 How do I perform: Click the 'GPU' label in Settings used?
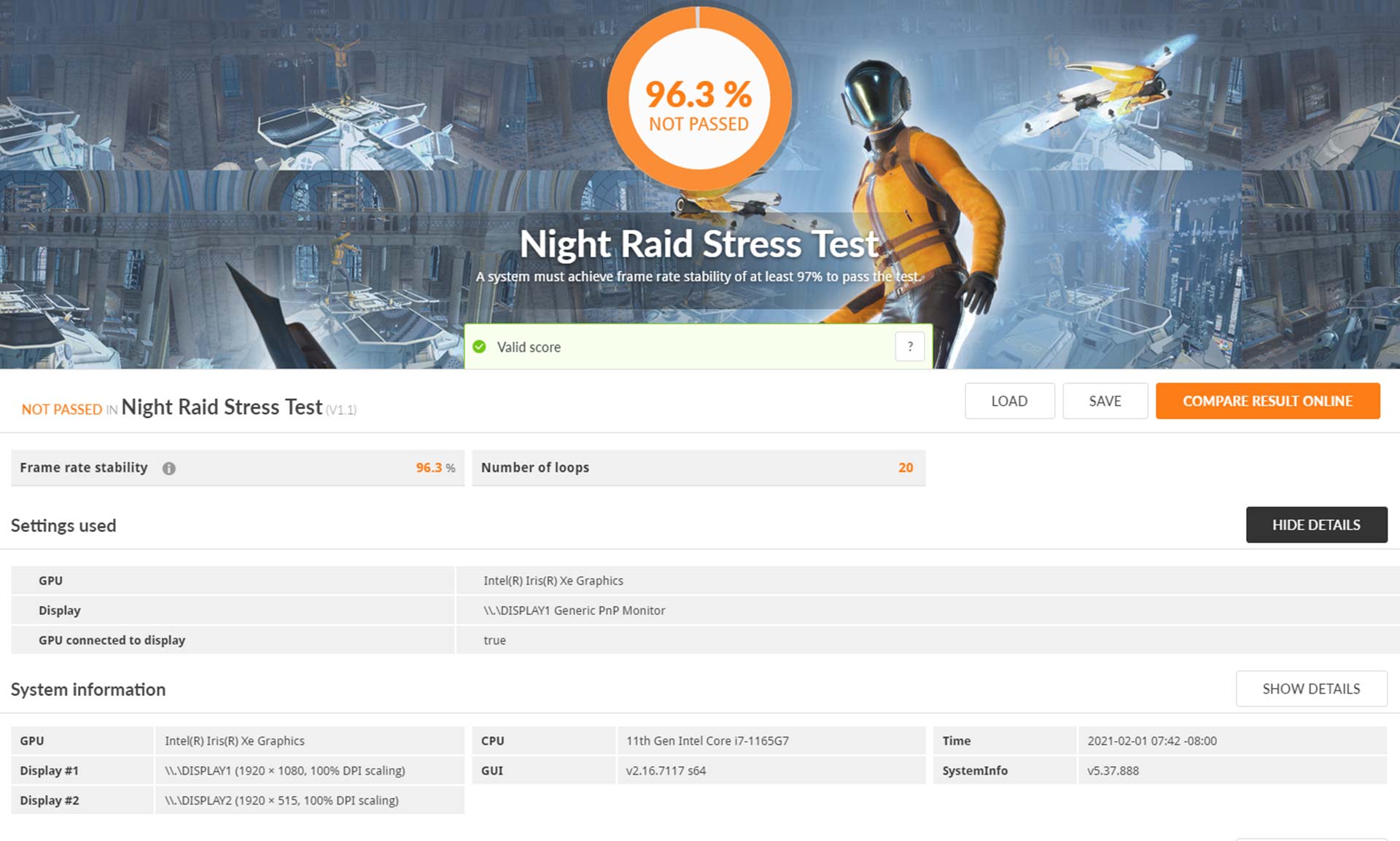[50, 581]
